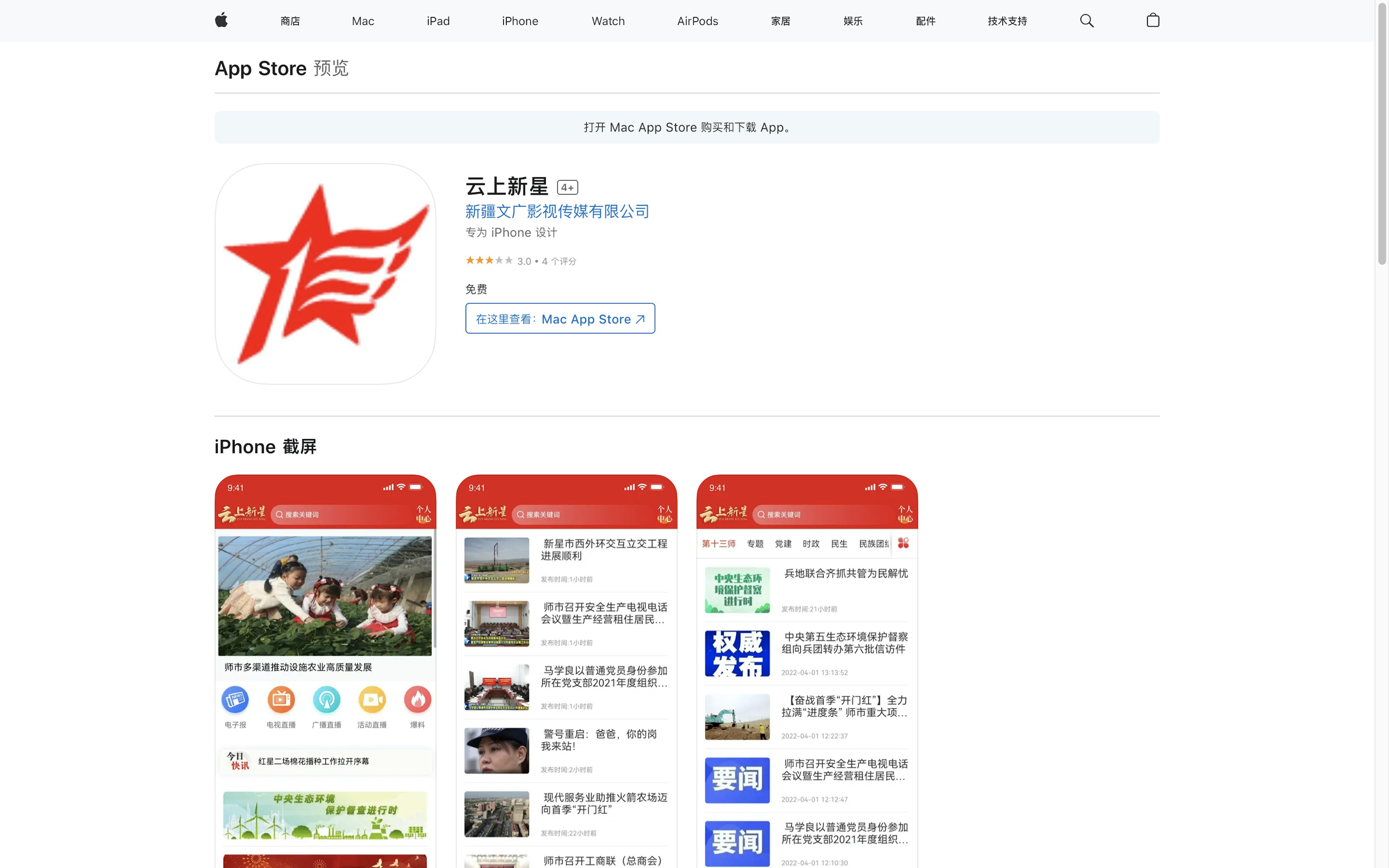
Task: Click the 爆料 red flame icon
Action: (417, 699)
